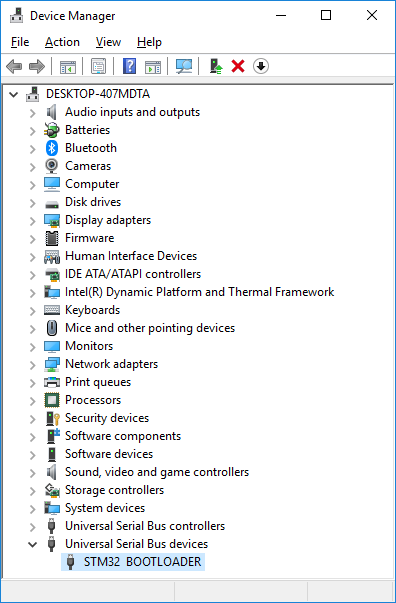Image resolution: width=396 pixels, height=603 pixels.
Task: Select the Keyboards category label
Action: 93,310
